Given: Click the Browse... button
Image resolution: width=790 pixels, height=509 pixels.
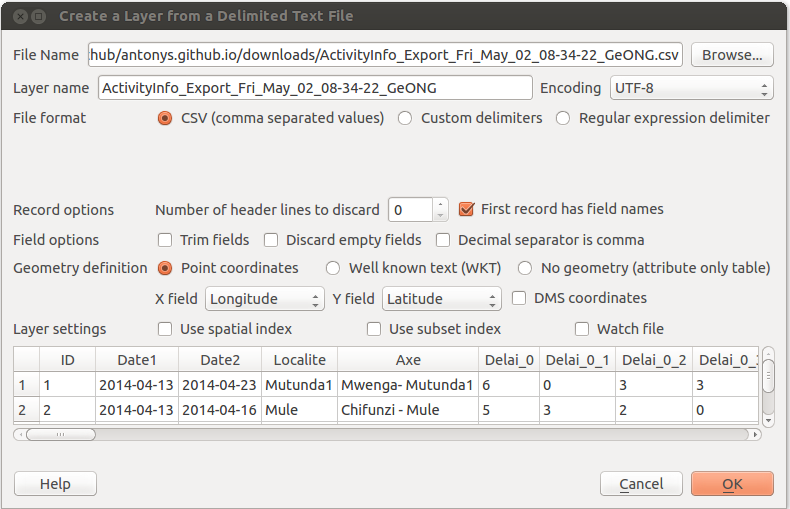Looking at the screenshot, I should (732, 55).
